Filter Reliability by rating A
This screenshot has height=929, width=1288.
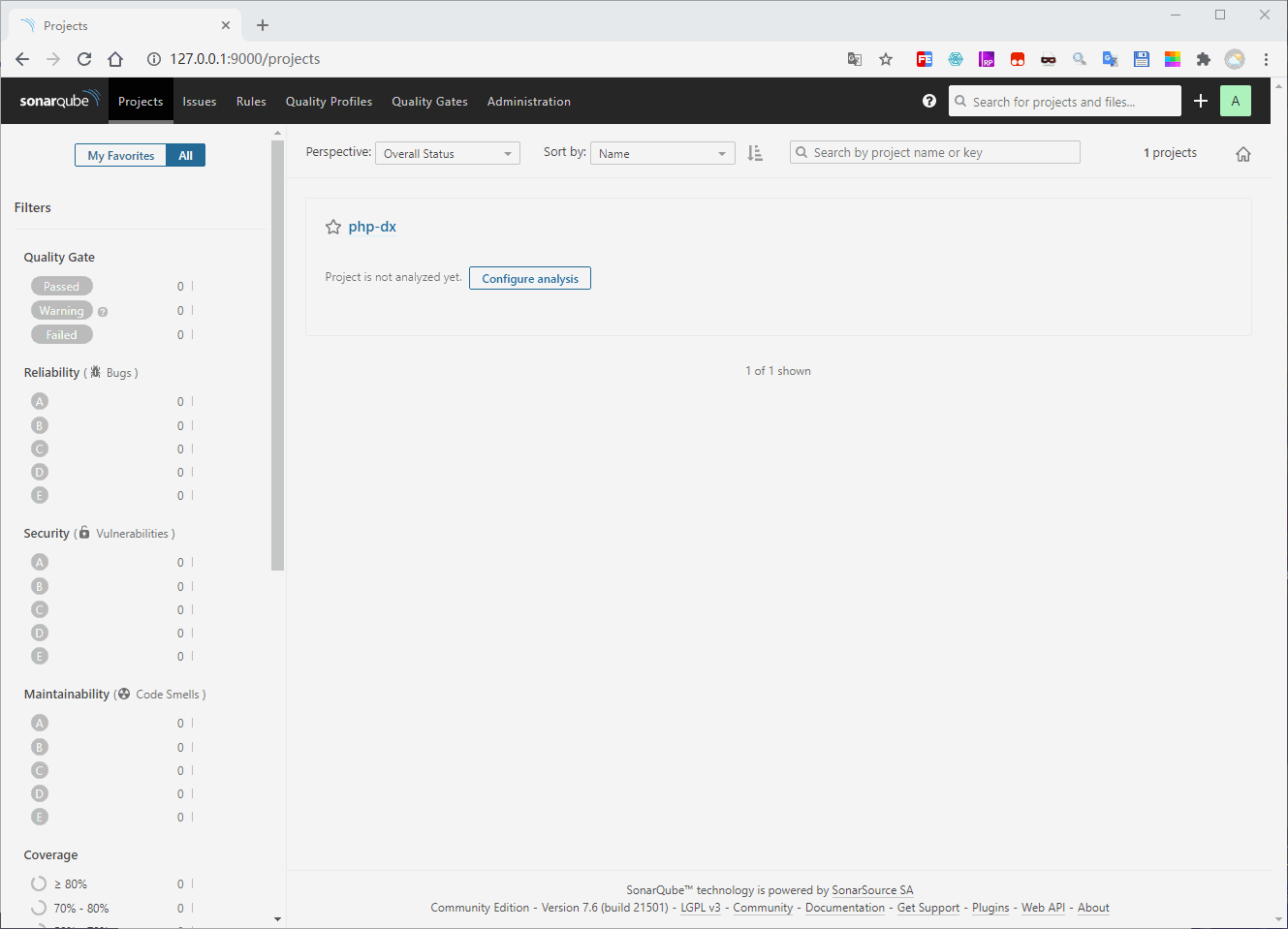(40, 401)
